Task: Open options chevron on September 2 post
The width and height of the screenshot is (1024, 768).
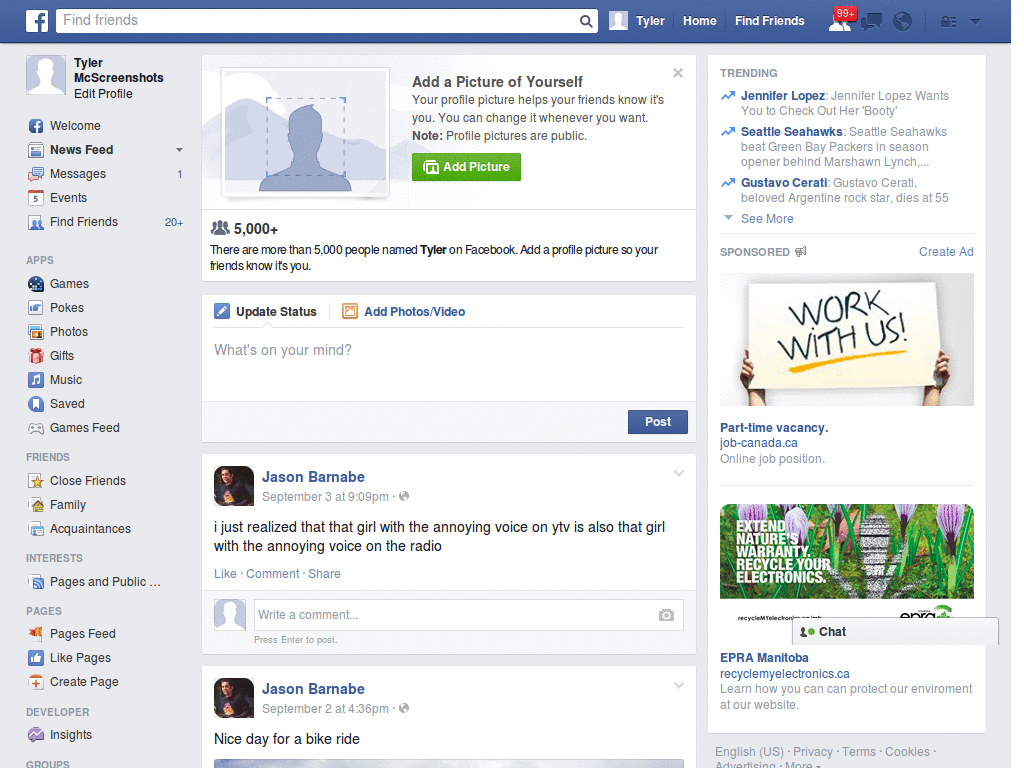Action: point(679,686)
